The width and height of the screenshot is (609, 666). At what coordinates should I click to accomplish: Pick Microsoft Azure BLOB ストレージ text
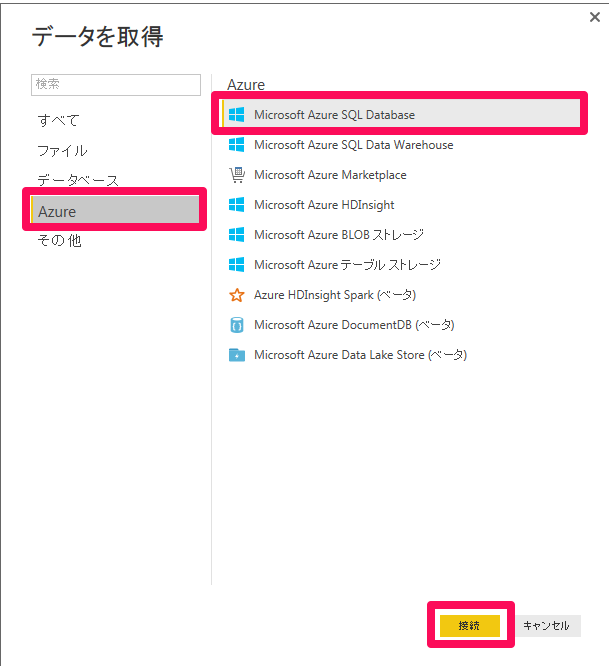(339, 234)
